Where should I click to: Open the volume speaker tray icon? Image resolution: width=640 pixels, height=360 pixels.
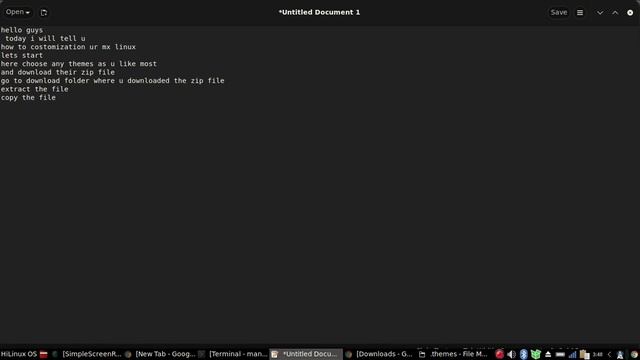coord(511,354)
